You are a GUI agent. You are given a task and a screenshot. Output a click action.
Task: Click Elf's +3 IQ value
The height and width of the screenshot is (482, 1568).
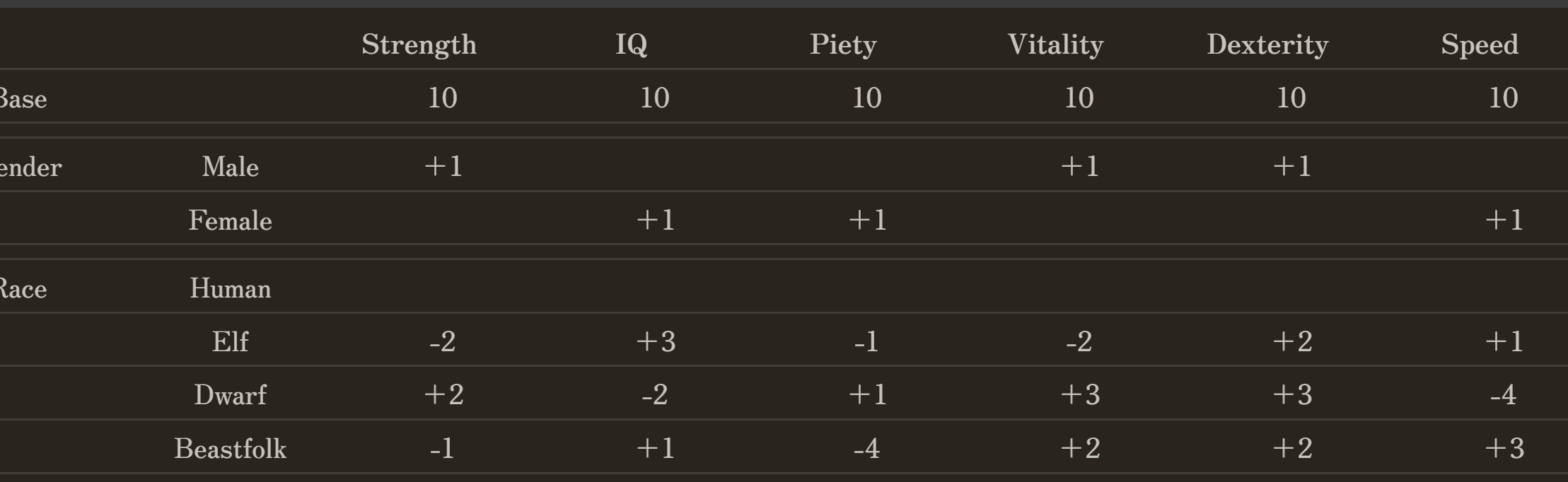click(656, 342)
